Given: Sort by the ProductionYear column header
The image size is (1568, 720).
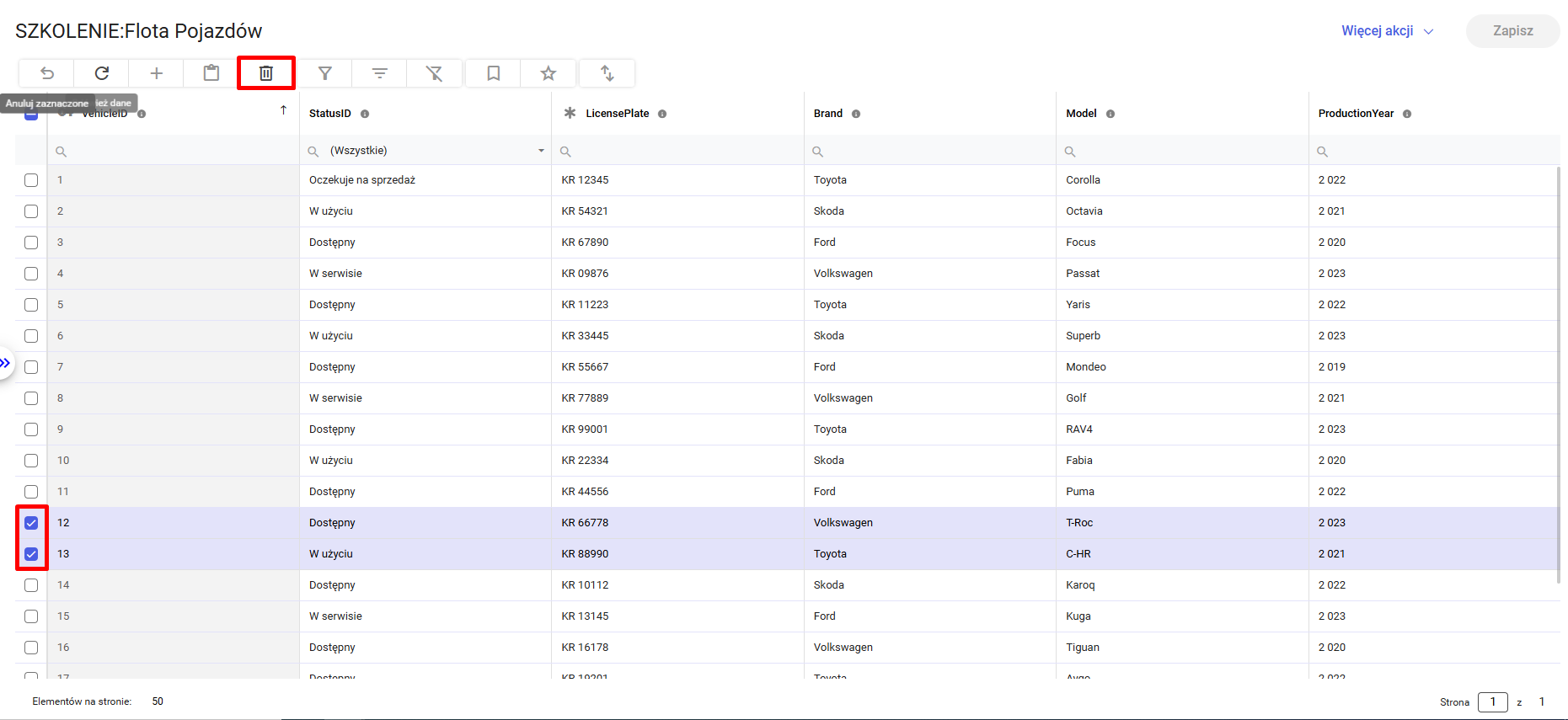Looking at the screenshot, I should pos(1356,114).
